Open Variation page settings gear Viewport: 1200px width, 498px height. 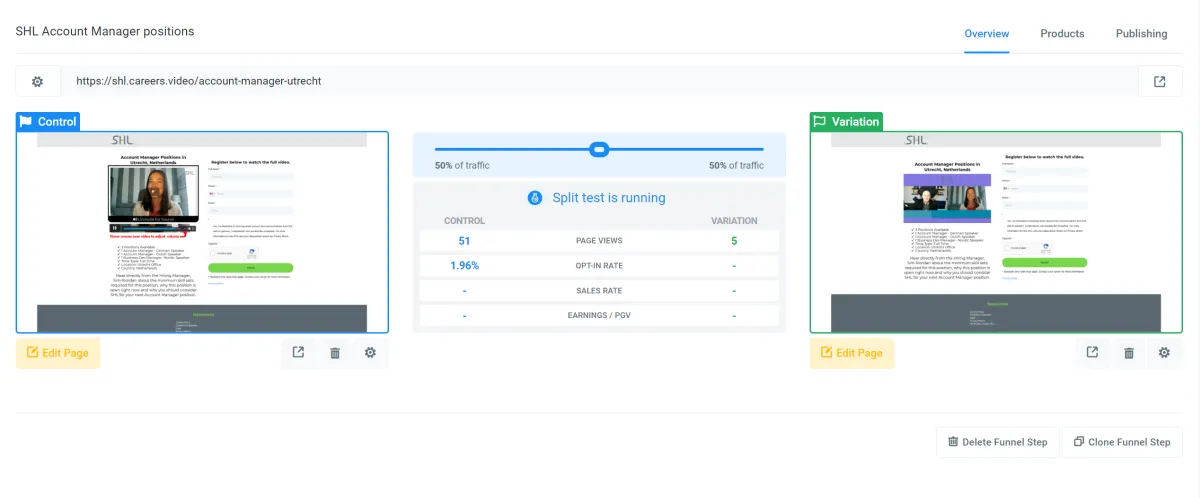(1164, 352)
